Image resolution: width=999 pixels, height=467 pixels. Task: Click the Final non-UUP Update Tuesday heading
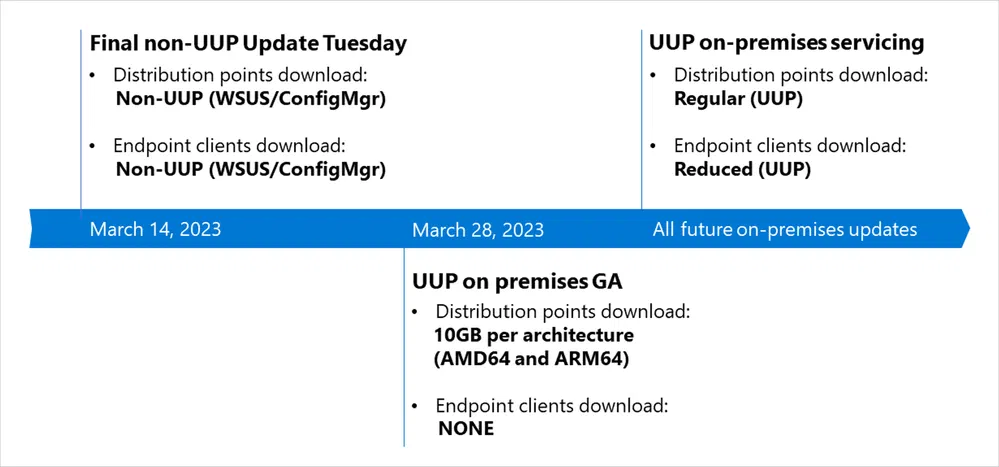[248, 43]
